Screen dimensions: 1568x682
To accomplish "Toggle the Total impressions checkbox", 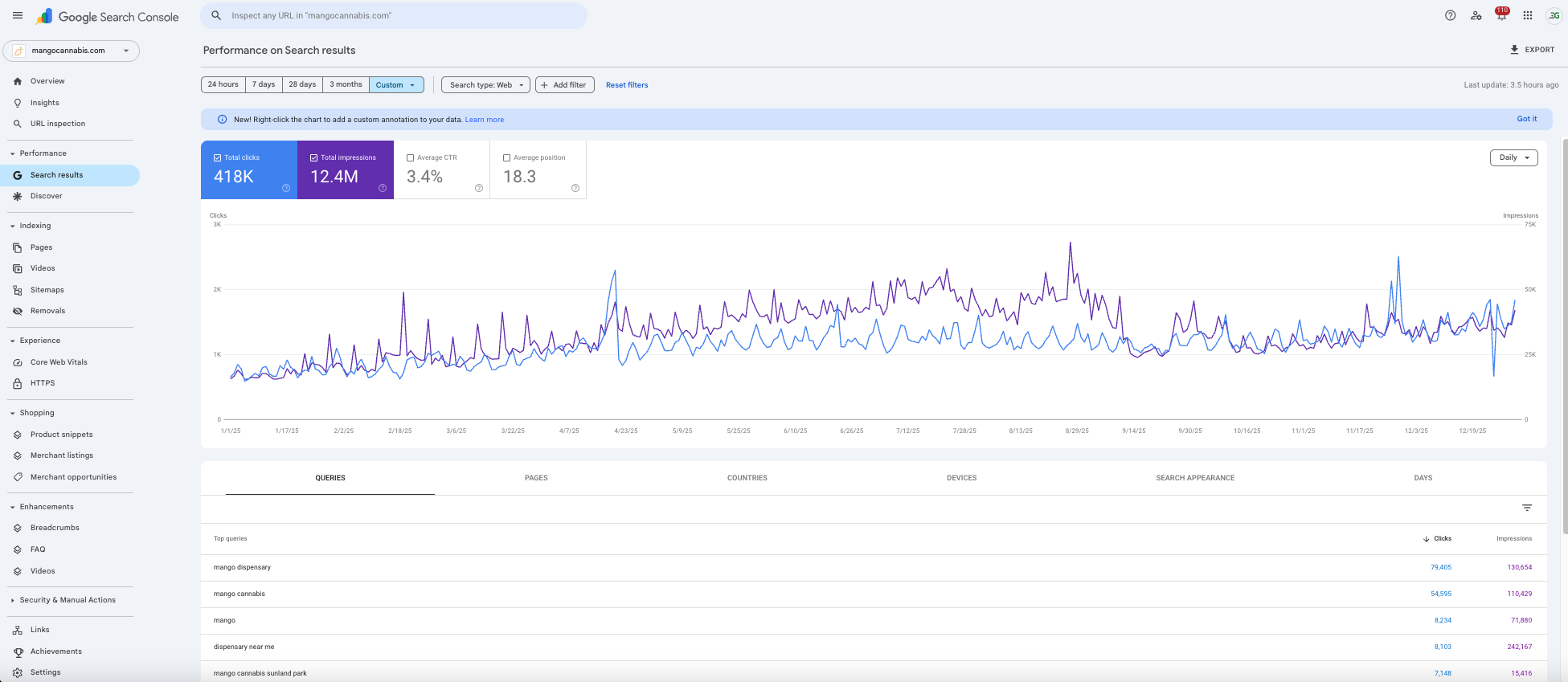I will tap(313, 157).
